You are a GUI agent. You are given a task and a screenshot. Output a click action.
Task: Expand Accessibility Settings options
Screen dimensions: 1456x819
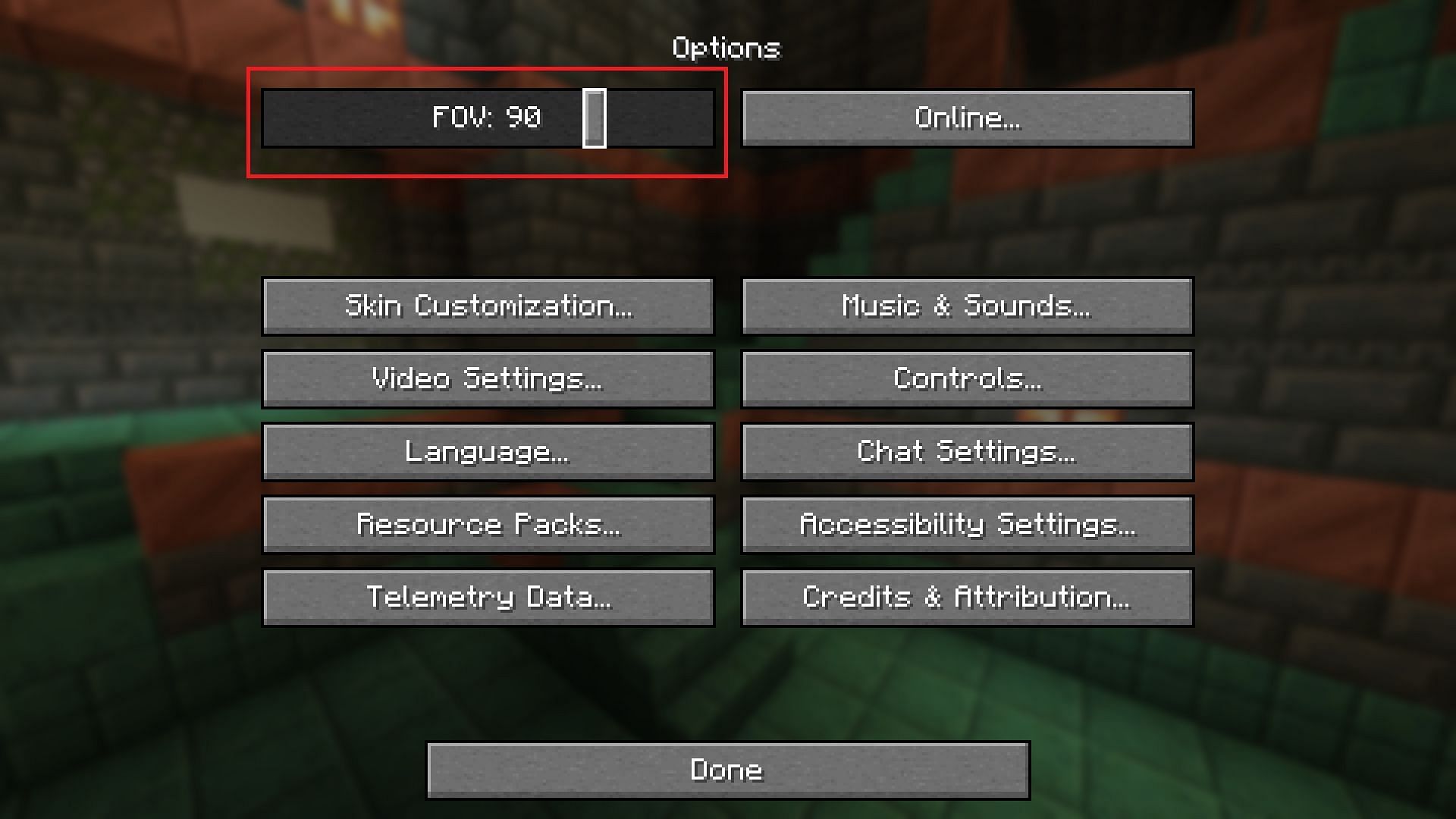click(967, 524)
